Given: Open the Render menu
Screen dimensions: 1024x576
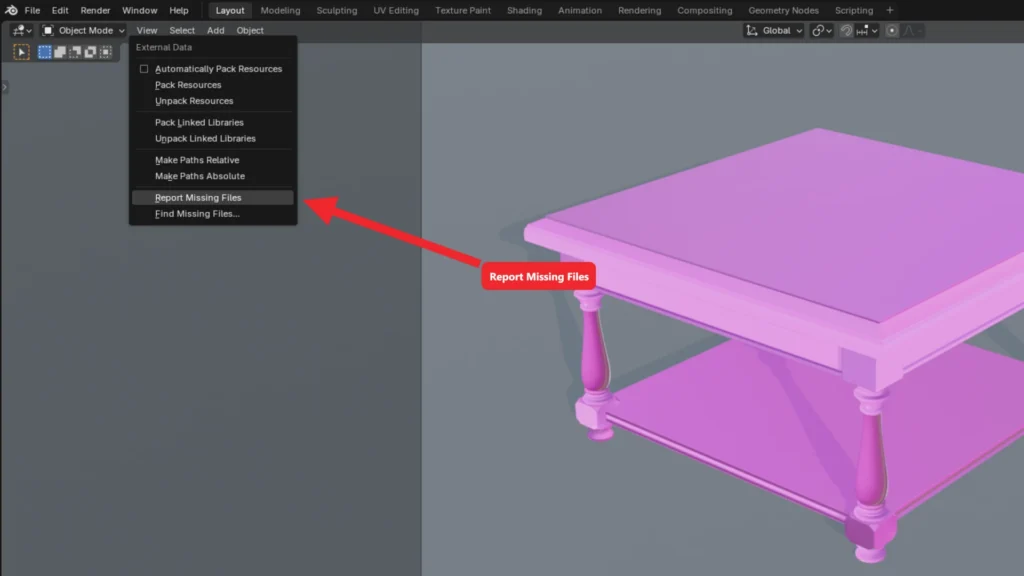Looking at the screenshot, I should click(x=95, y=10).
